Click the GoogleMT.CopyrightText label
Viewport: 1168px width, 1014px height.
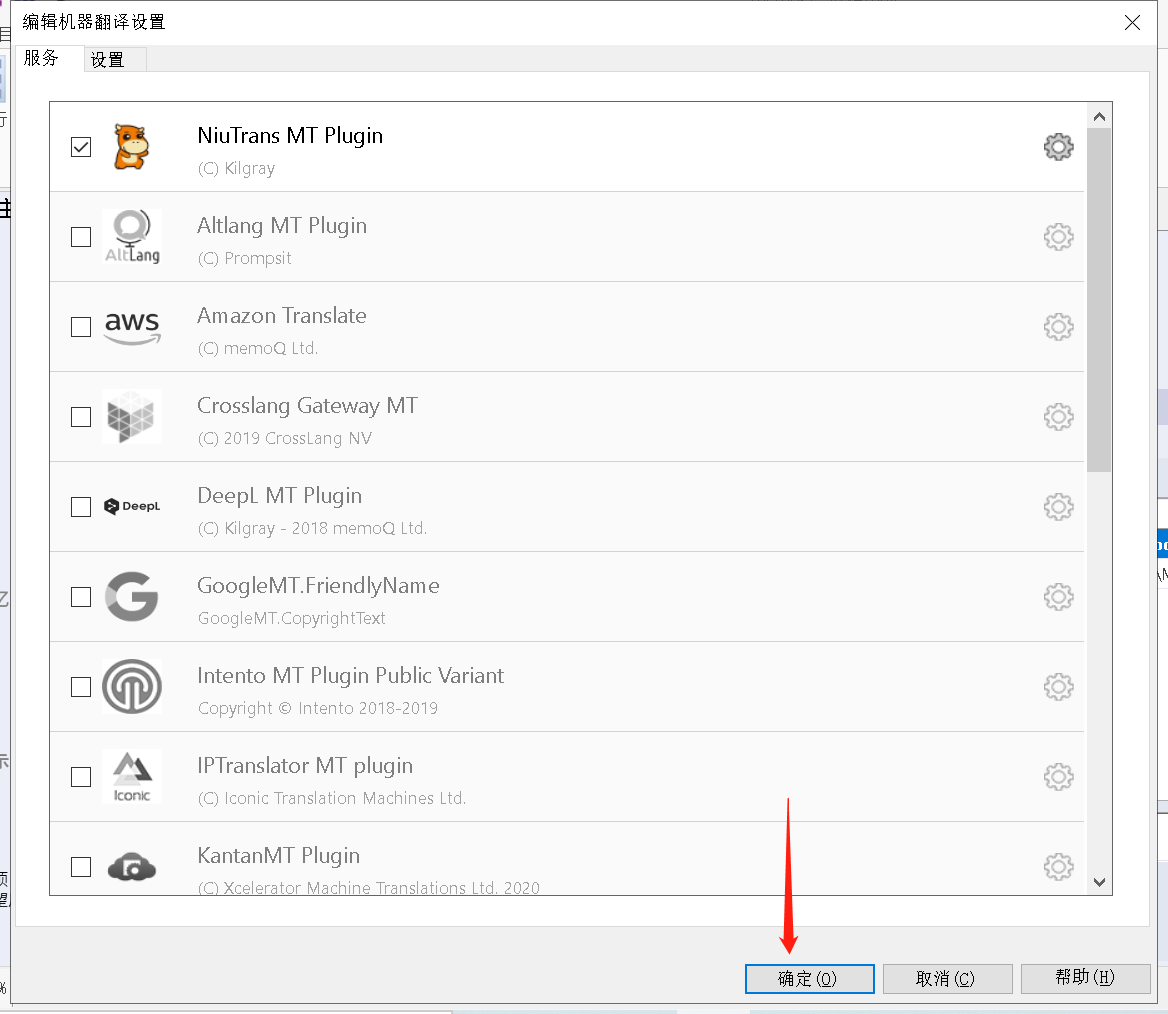click(x=291, y=618)
